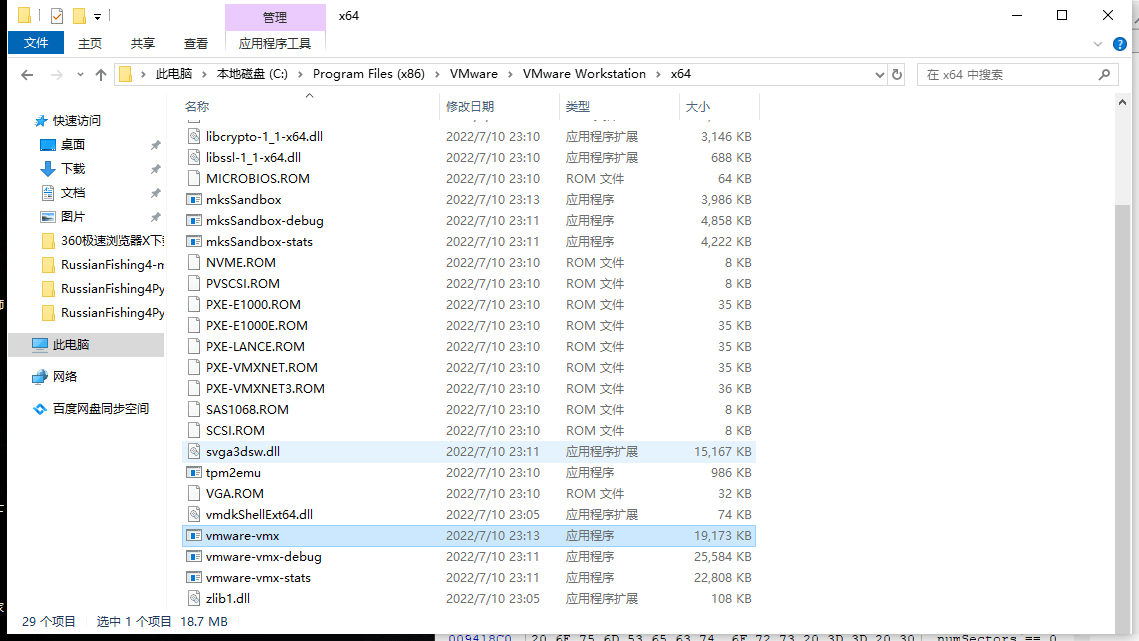
Task: Select the NVME.ROM file icon
Action: (194, 262)
